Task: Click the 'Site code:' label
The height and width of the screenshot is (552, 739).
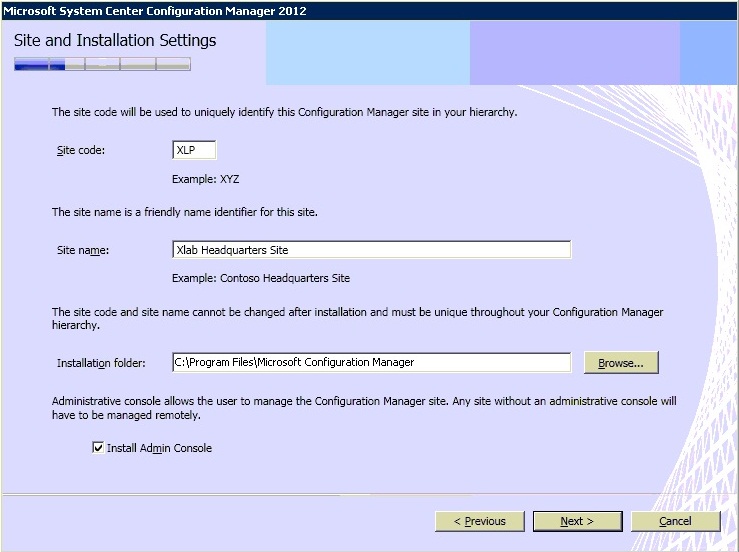Action: [81, 150]
